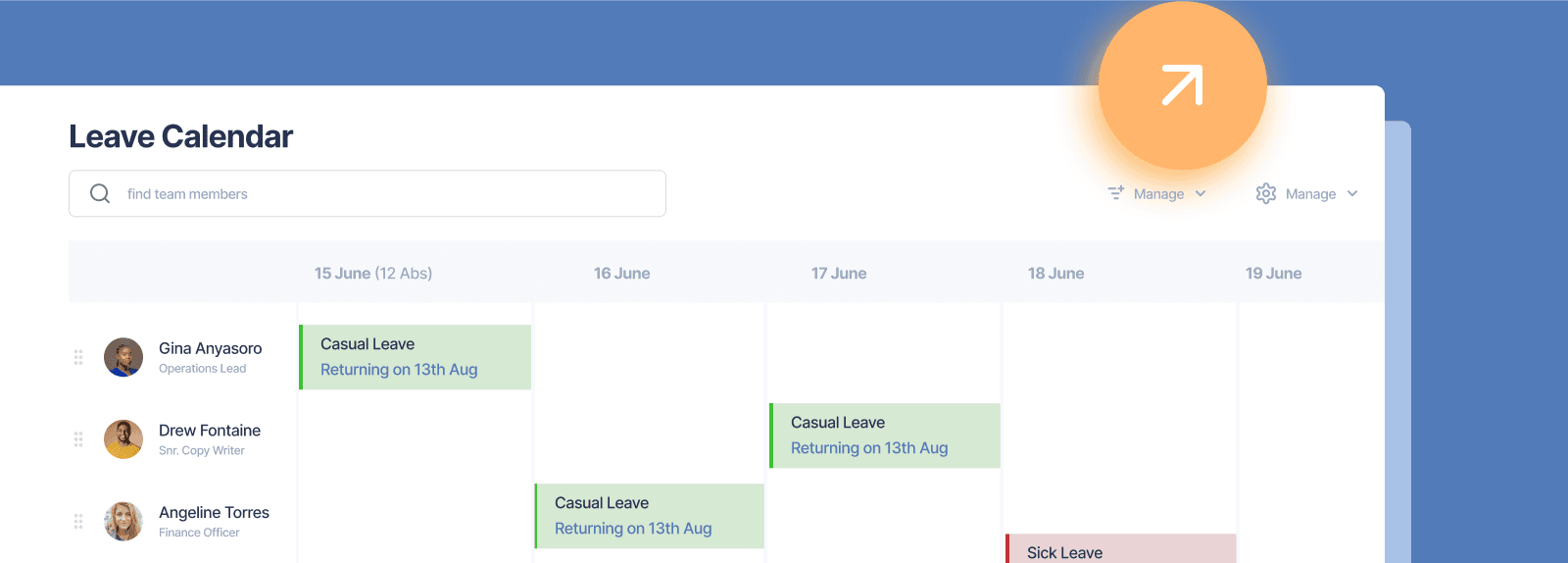The image size is (1568, 563).
Task: Open Gina Anyasoro's profile photo
Action: coord(123,357)
